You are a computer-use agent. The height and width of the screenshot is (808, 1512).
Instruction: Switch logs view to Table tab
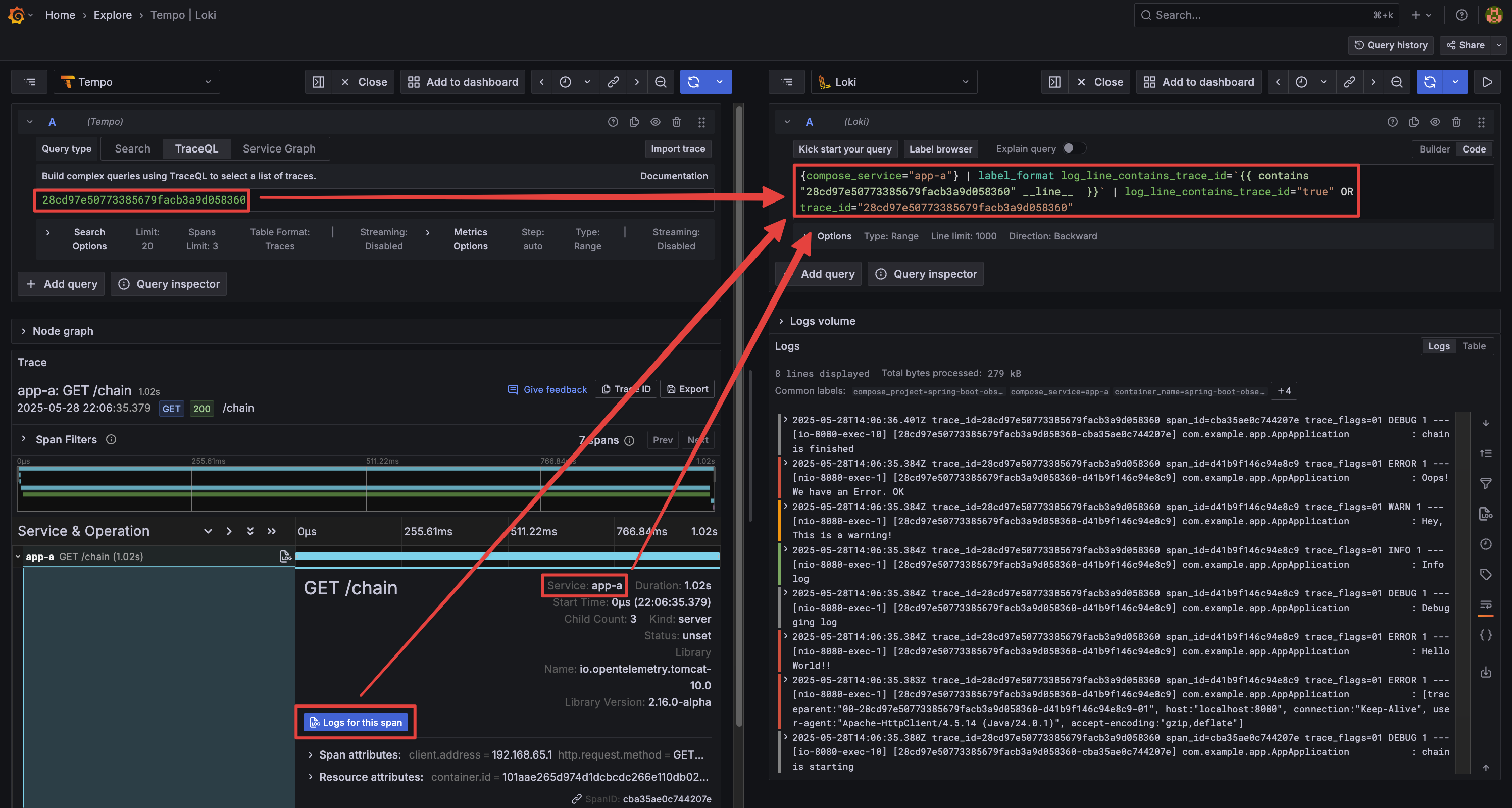click(x=1473, y=346)
